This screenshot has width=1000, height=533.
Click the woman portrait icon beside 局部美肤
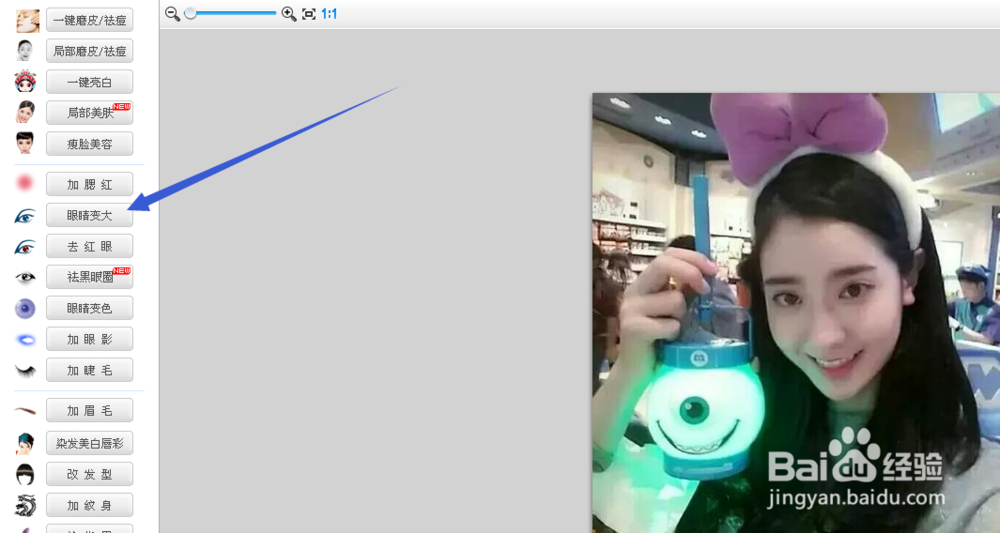pos(25,112)
